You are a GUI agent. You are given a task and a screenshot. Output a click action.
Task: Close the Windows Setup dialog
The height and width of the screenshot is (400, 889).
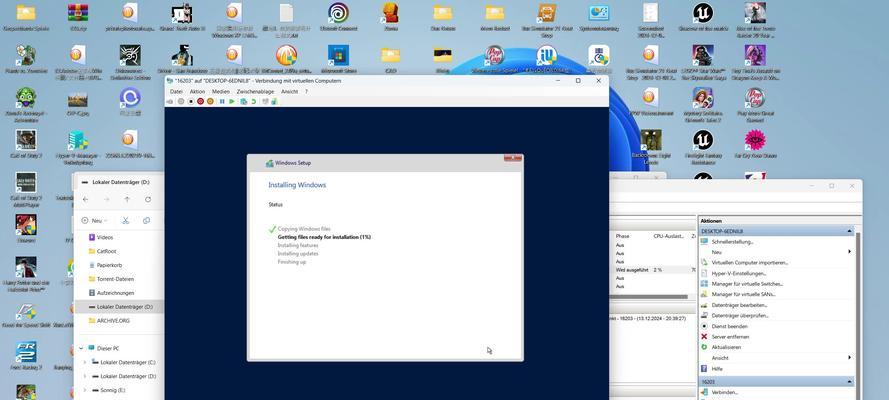click(x=513, y=158)
